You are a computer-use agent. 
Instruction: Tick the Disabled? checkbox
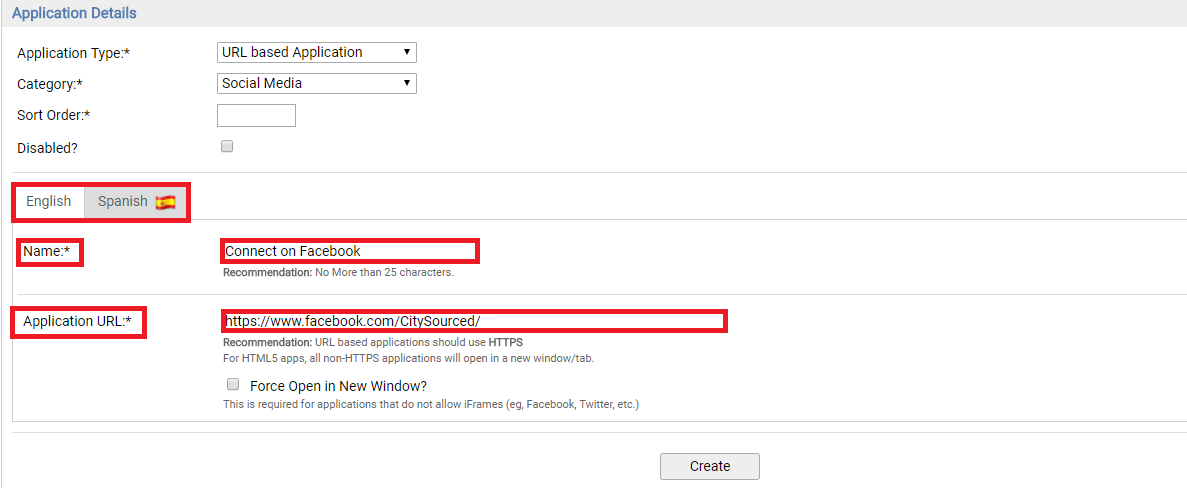coord(227,147)
